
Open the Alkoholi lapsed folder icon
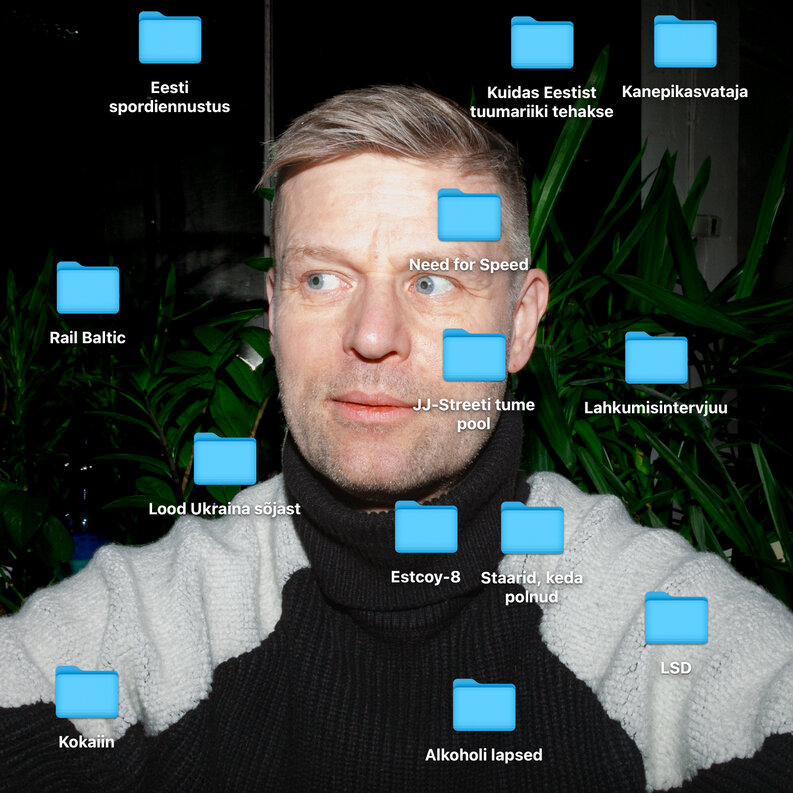483,705
